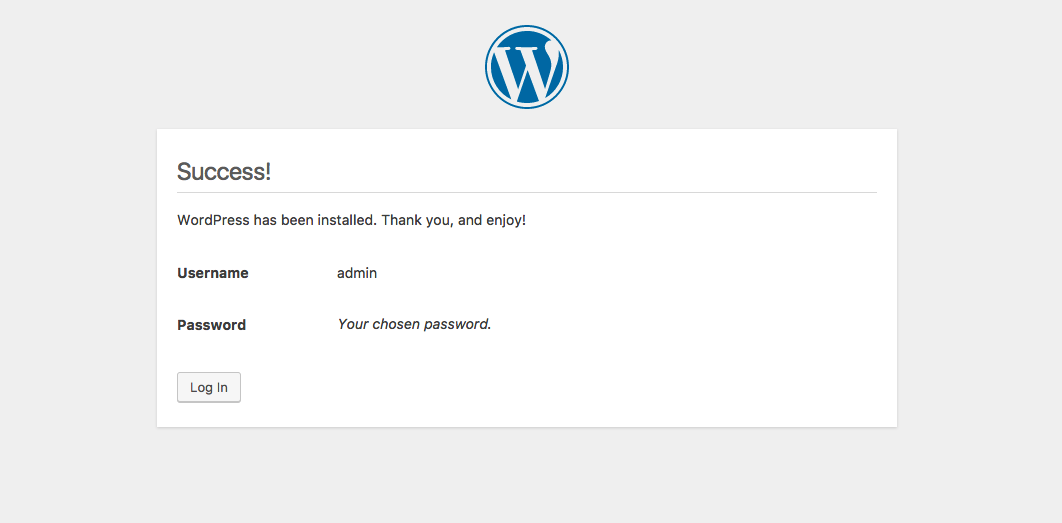This screenshot has width=1062, height=523.
Task: Click the WordPress has been installed sentence
Action: click(x=277, y=221)
